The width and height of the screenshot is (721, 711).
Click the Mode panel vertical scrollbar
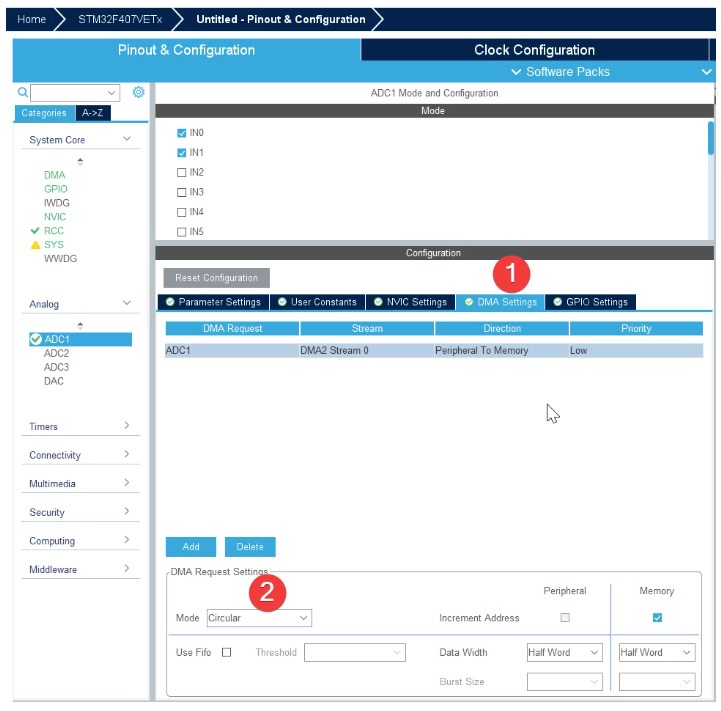tap(711, 138)
